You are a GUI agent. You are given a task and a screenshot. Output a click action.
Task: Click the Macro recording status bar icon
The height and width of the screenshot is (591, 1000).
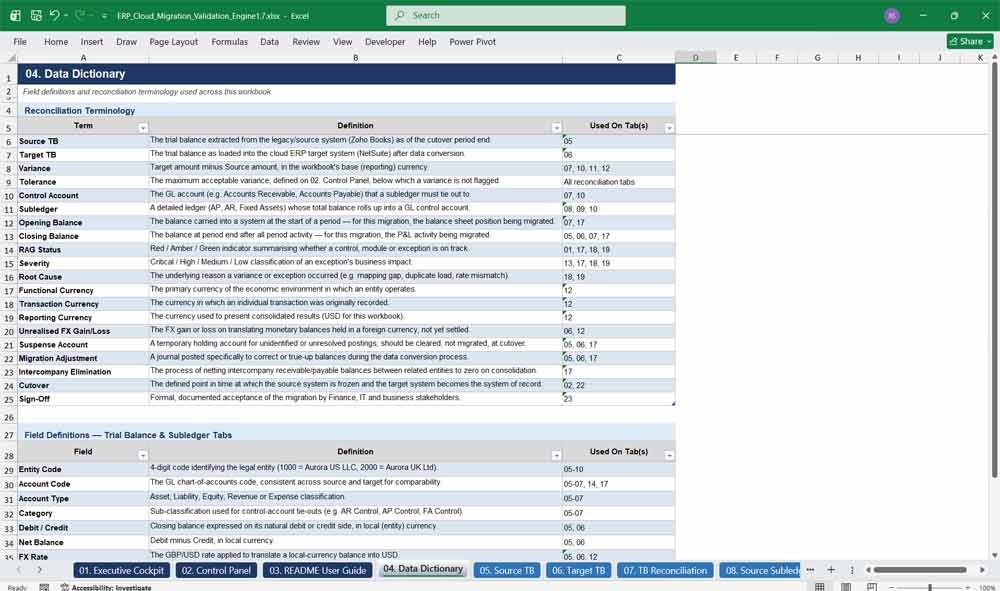click(x=44, y=587)
